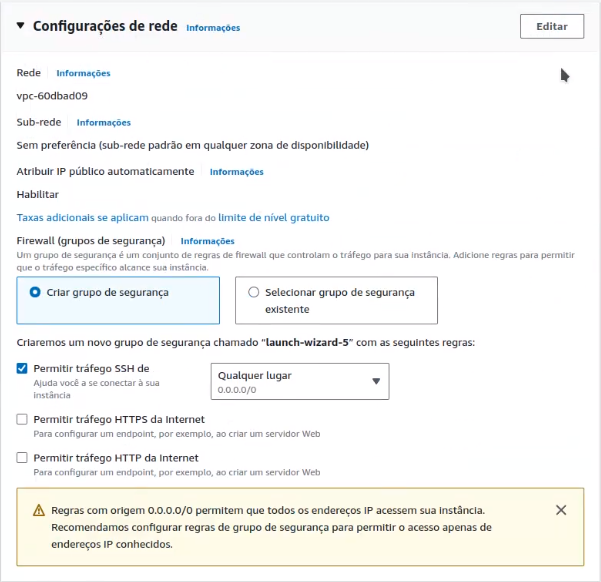Follow the Taxas adicionais se aplicam link
The image size is (601, 582).
(82, 217)
